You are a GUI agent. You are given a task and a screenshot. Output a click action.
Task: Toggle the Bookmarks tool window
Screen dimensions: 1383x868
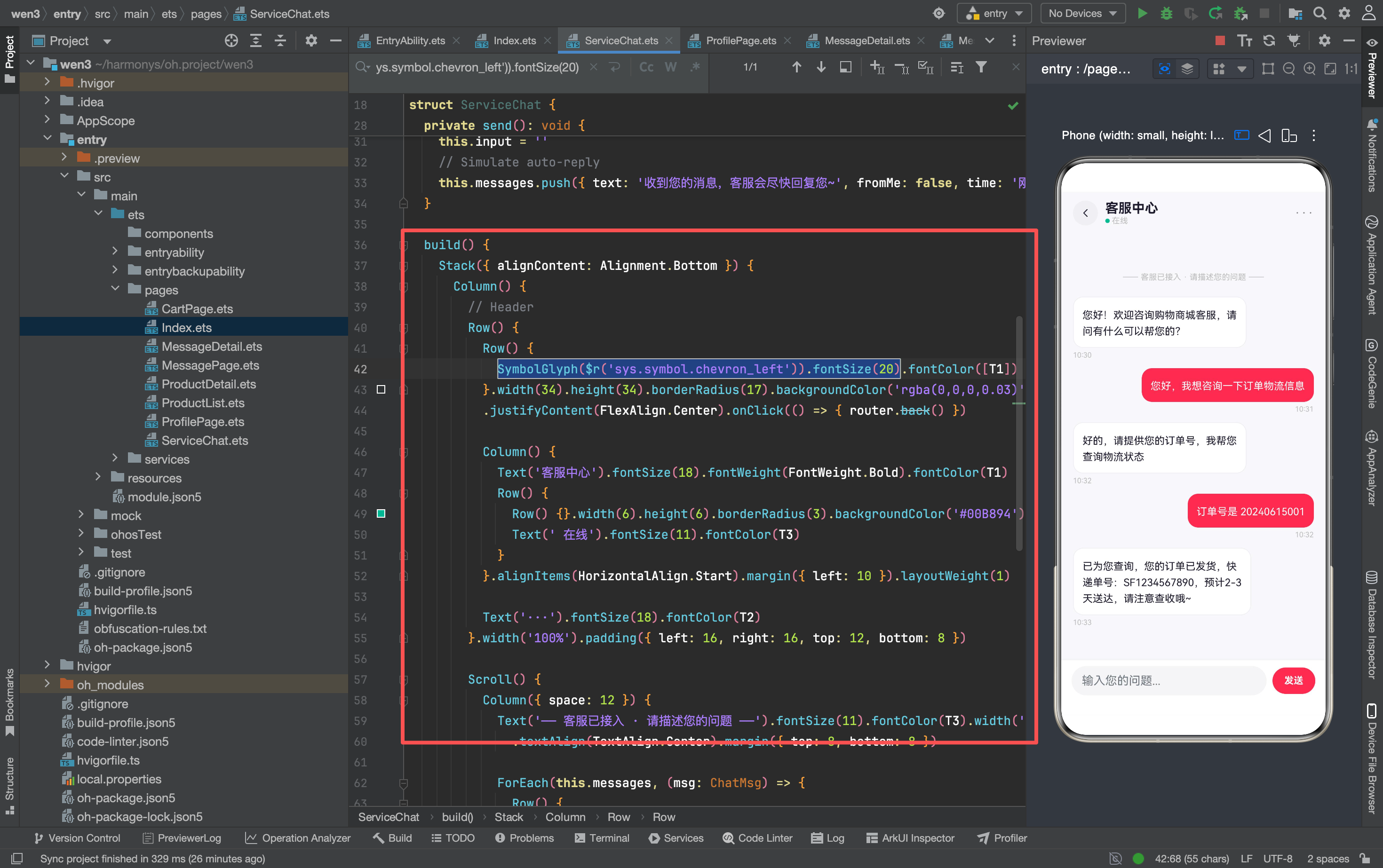coord(10,702)
